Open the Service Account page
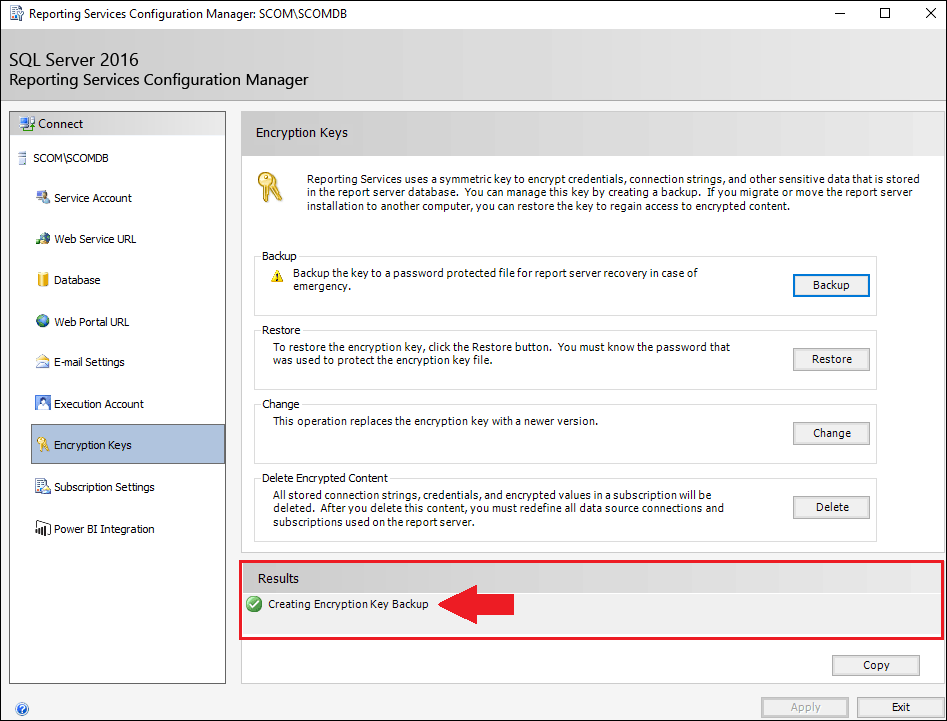This screenshot has width=947, height=721. (92, 198)
